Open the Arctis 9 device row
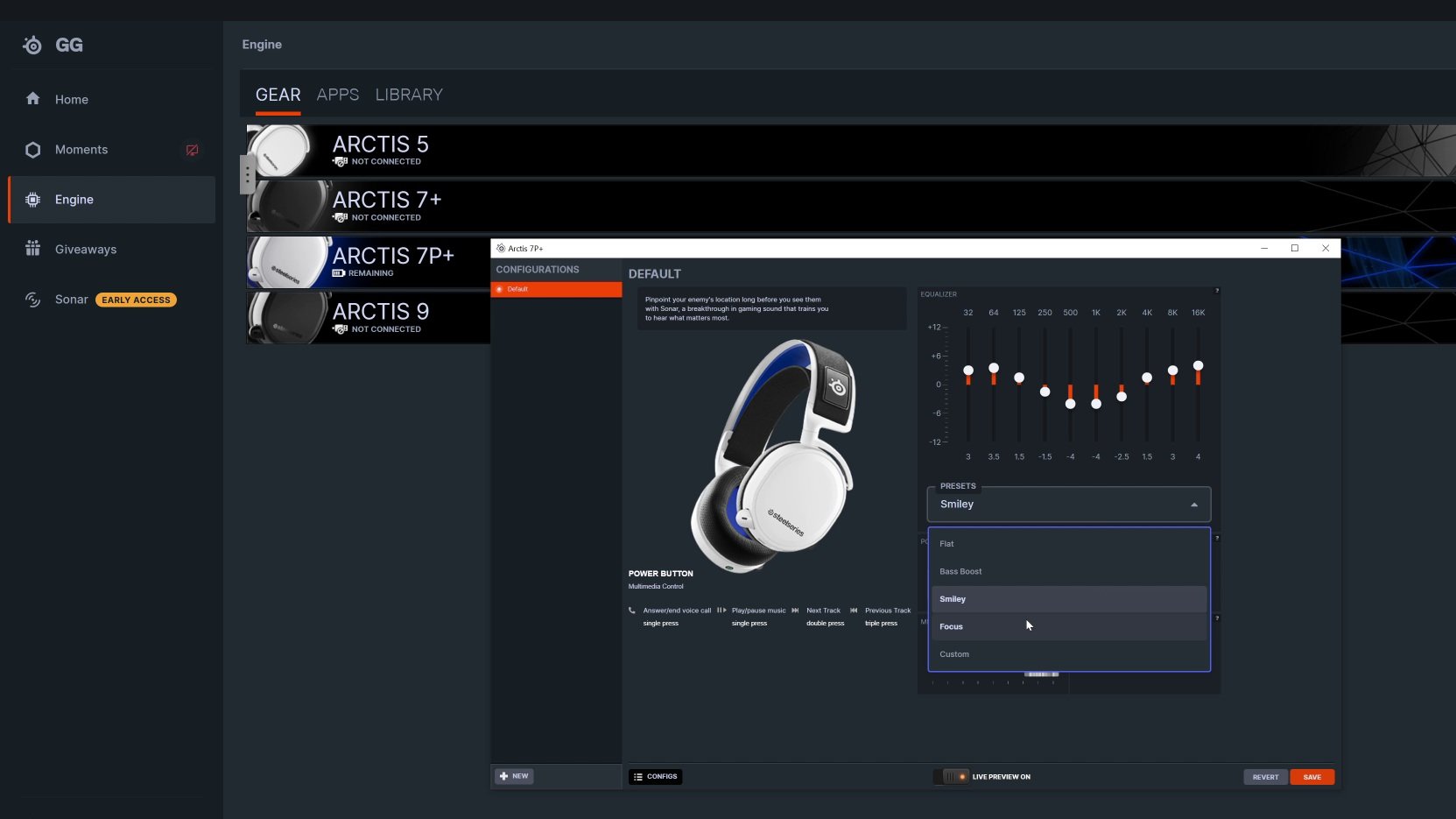 (368, 318)
